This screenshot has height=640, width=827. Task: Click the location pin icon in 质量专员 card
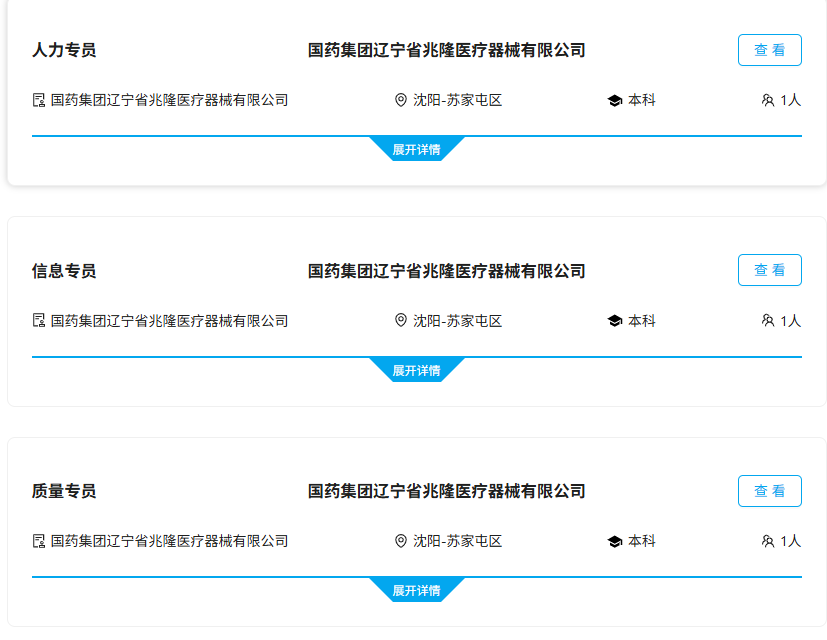click(401, 541)
